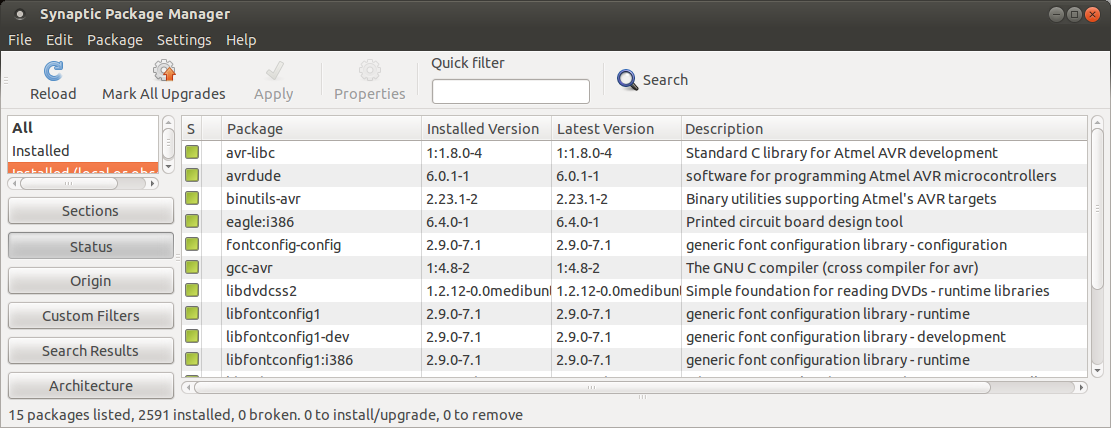This screenshot has width=1111, height=428.
Task: Toggle status box for avr-libc package
Action: click(191, 153)
